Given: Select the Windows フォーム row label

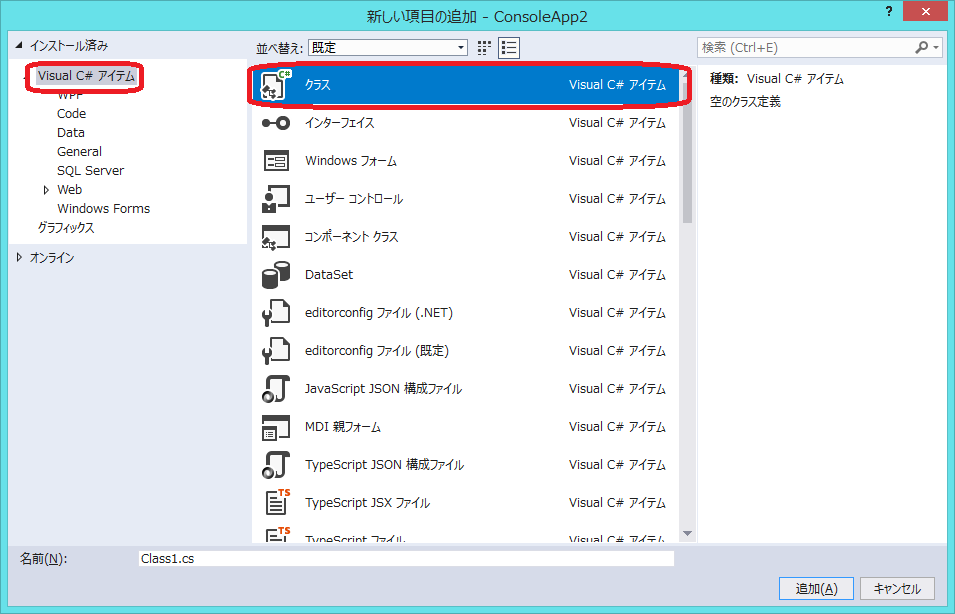Looking at the screenshot, I should [351, 161].
